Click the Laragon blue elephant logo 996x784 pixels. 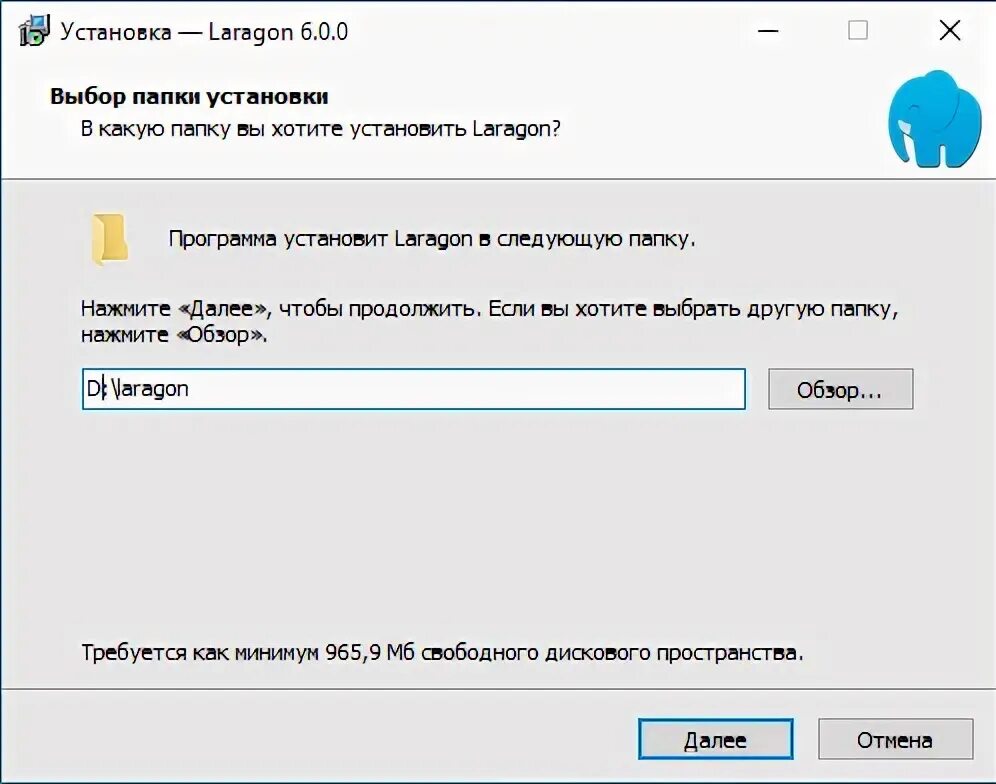(x=935, y=118)
